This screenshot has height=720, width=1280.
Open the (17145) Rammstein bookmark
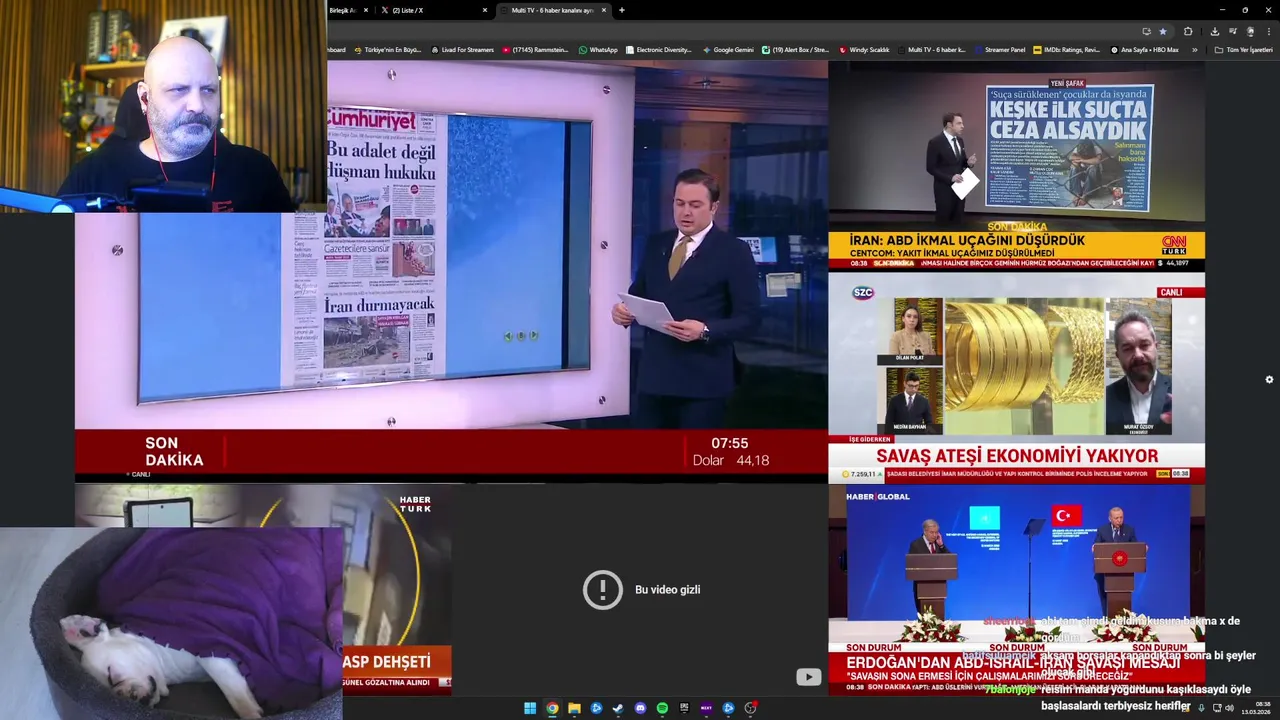pos(535,49)
